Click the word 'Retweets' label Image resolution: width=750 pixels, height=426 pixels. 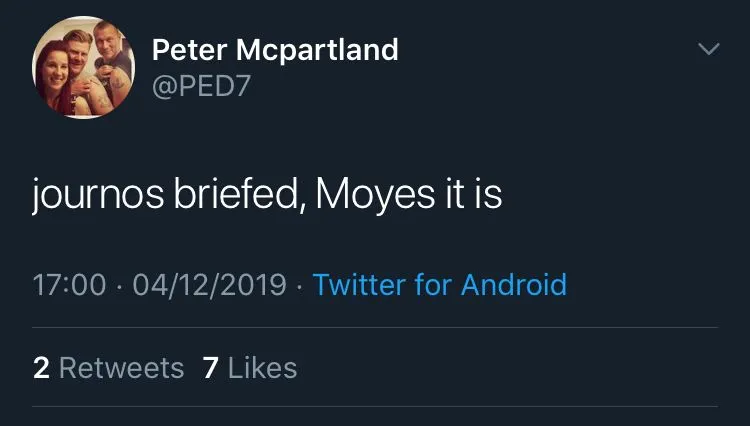[121, 368]
